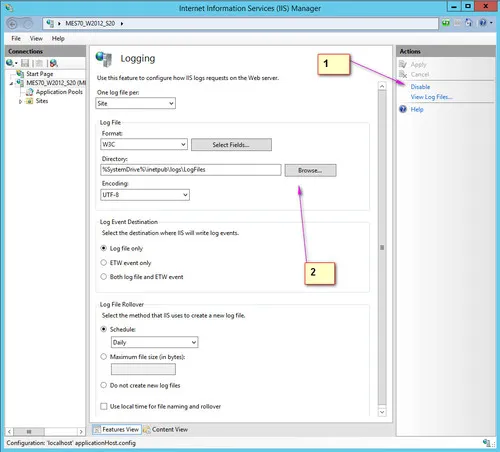This screenshot has width=500, height=452.
Task: Click the Select Fields button
Action: pyautogui.click(x=231, y=145)
